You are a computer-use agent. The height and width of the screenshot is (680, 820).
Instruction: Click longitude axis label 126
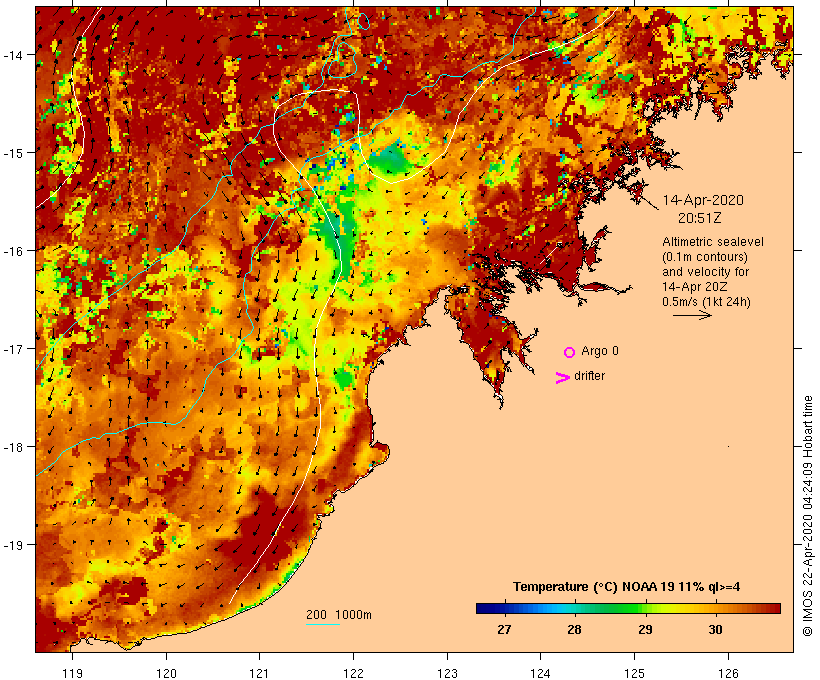pyautogui.click(x=728, y=673)
